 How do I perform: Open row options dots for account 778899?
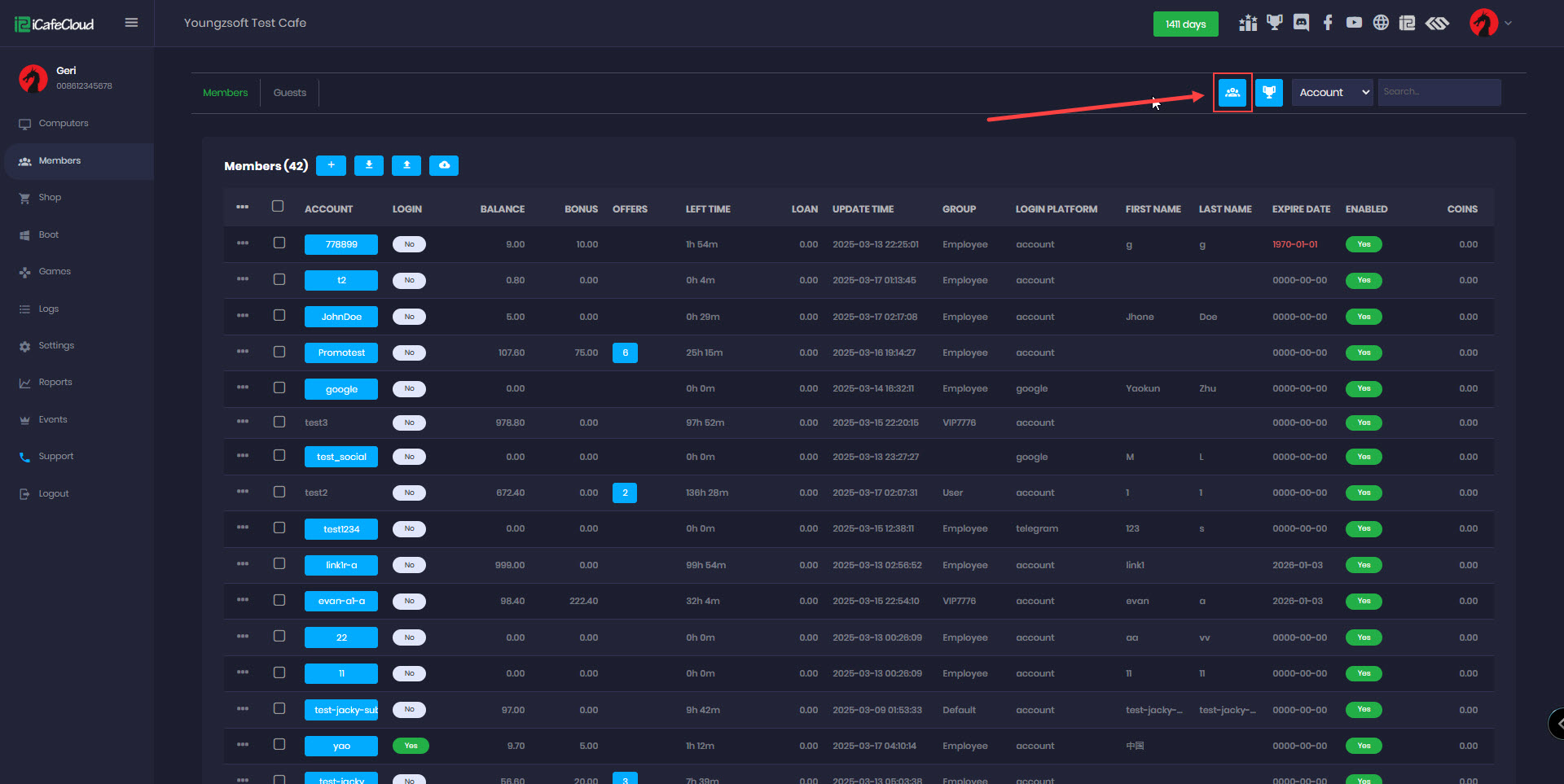coord(243,243)
